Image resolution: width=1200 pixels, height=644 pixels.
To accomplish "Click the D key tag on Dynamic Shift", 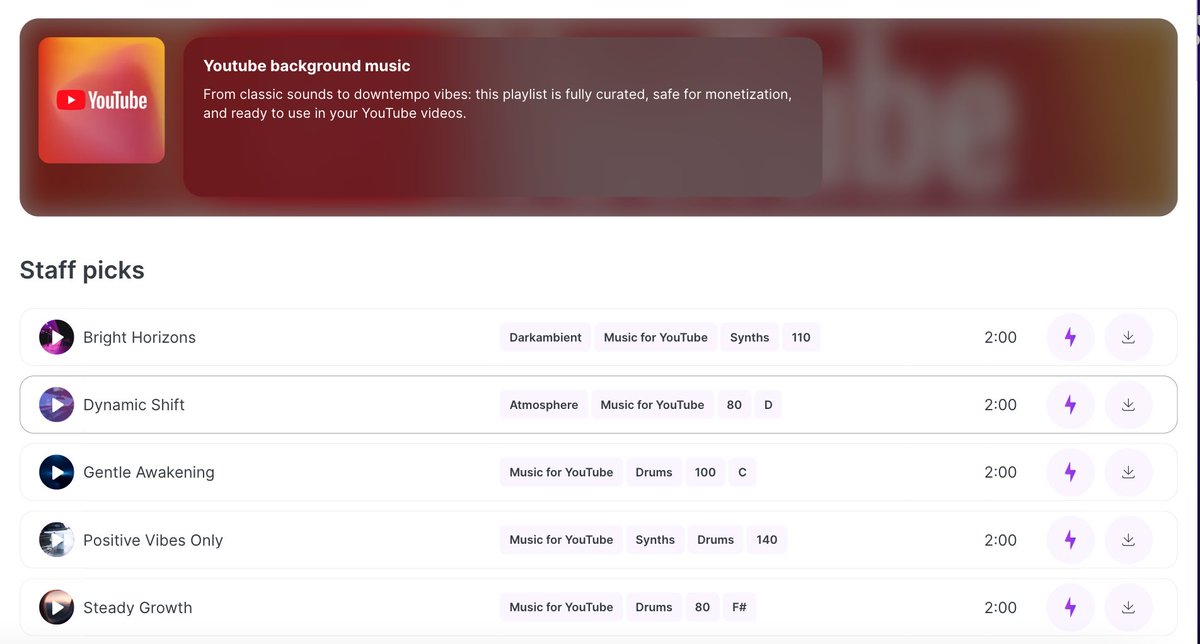I will point(768,405).
